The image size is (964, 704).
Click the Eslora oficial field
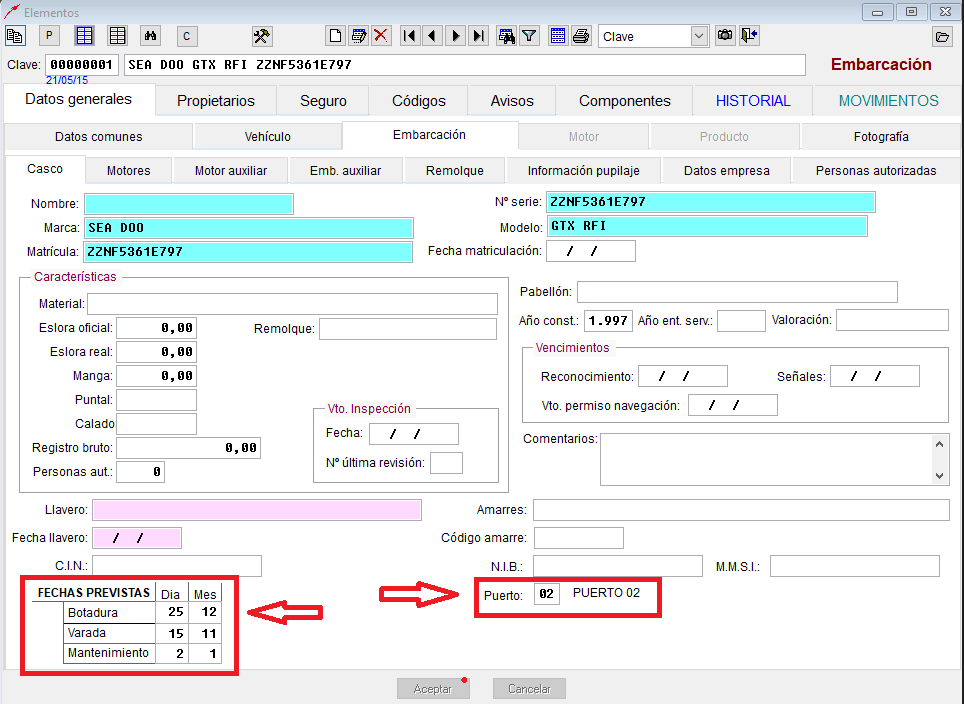[x=157, y=328]
